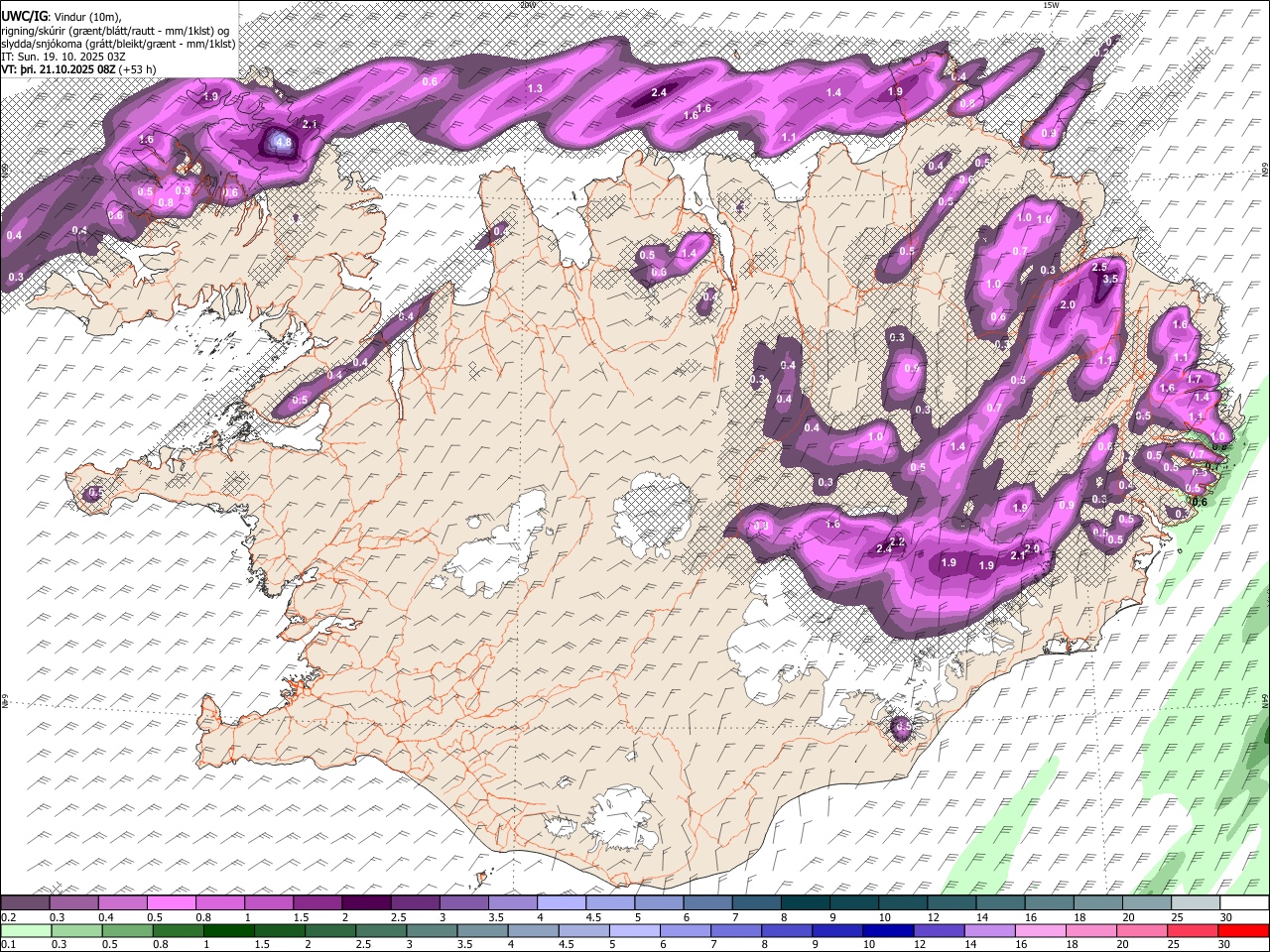Click the '20W' longitude label at the top
The width and height of the screenshot is (1270, 952).
pos(527,5)
